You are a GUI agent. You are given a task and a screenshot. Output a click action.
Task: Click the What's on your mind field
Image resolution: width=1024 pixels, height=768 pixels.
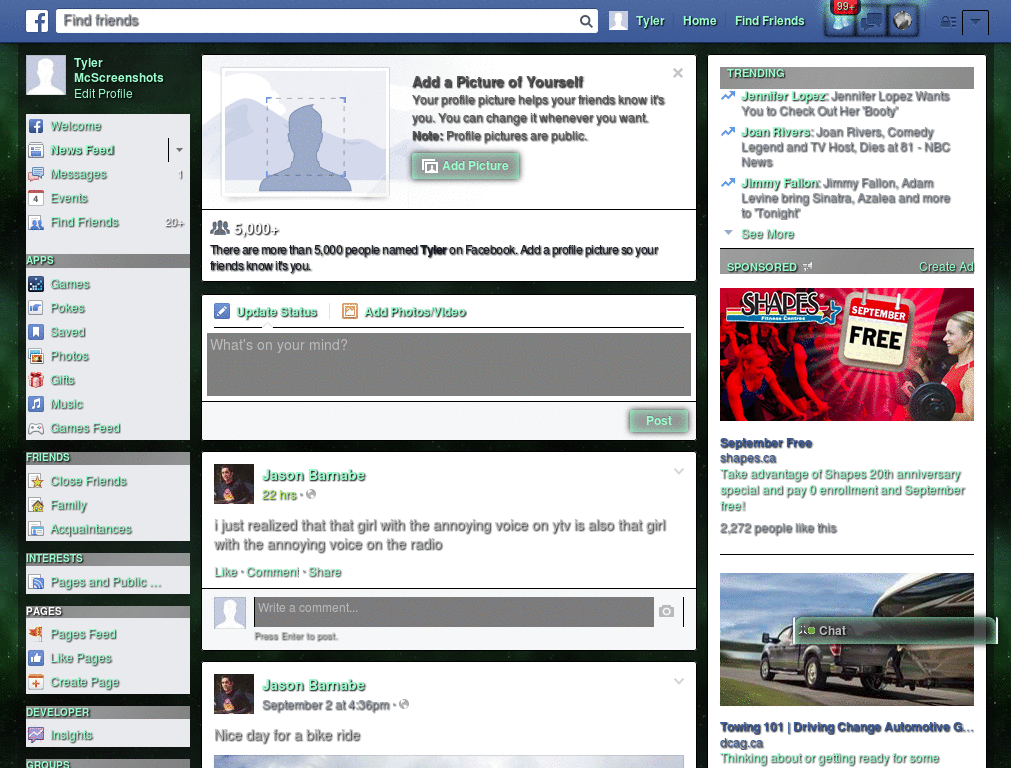point(449,364)
